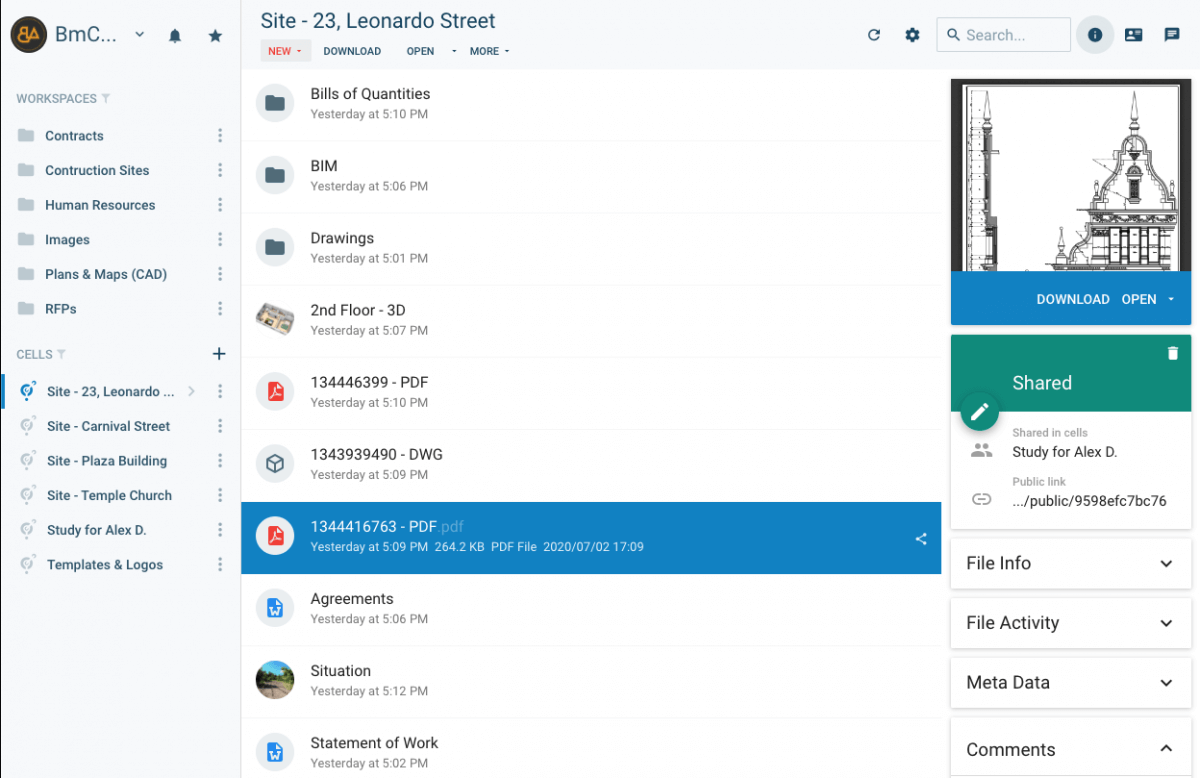This screenshot has height=778, width=1200.
Task: Click the share icon on selected PDF
Action: (x=921, y=539)
